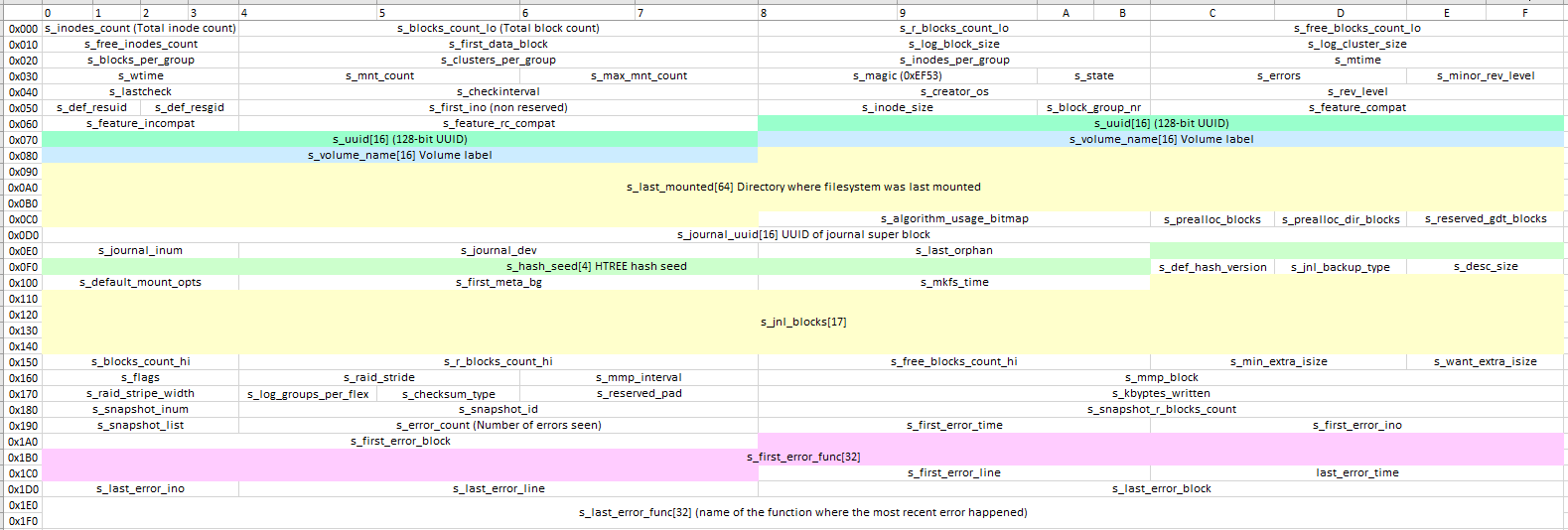Select the s_wtime cell
The image size is (1568, 530).
140,75
